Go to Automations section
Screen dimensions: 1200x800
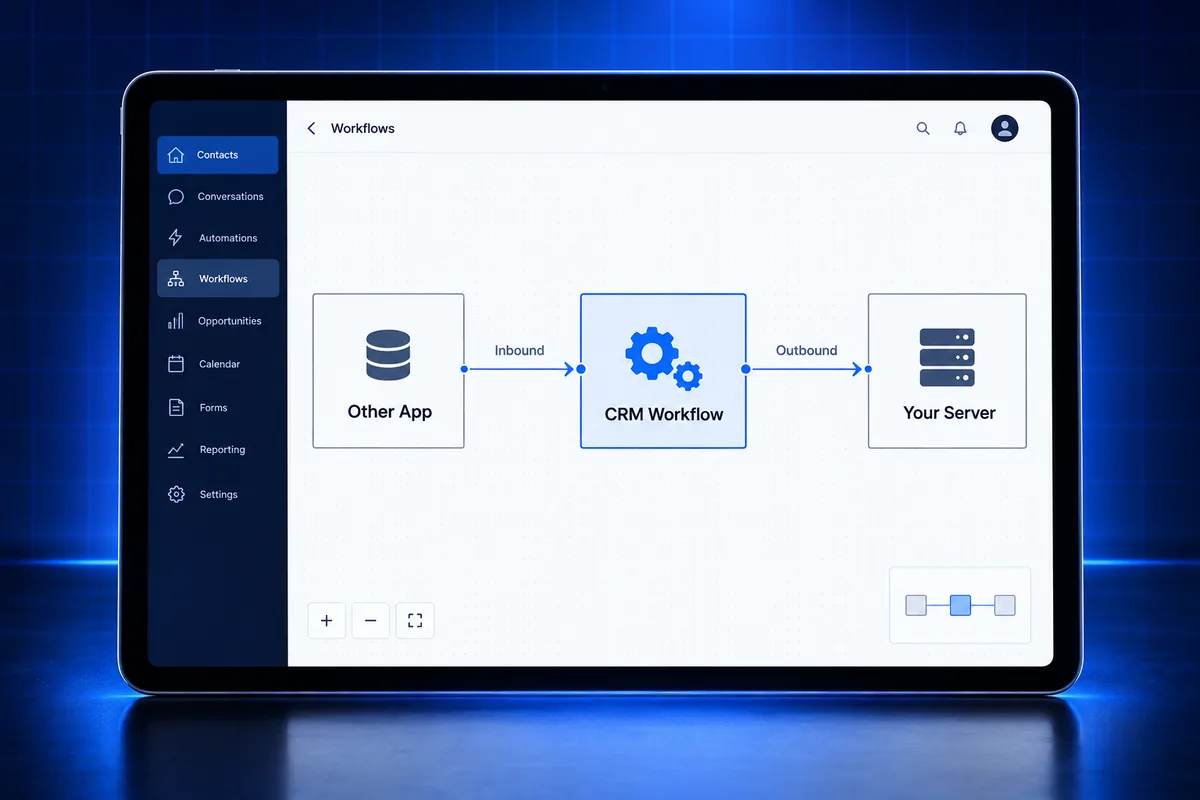tap(218, 238)
